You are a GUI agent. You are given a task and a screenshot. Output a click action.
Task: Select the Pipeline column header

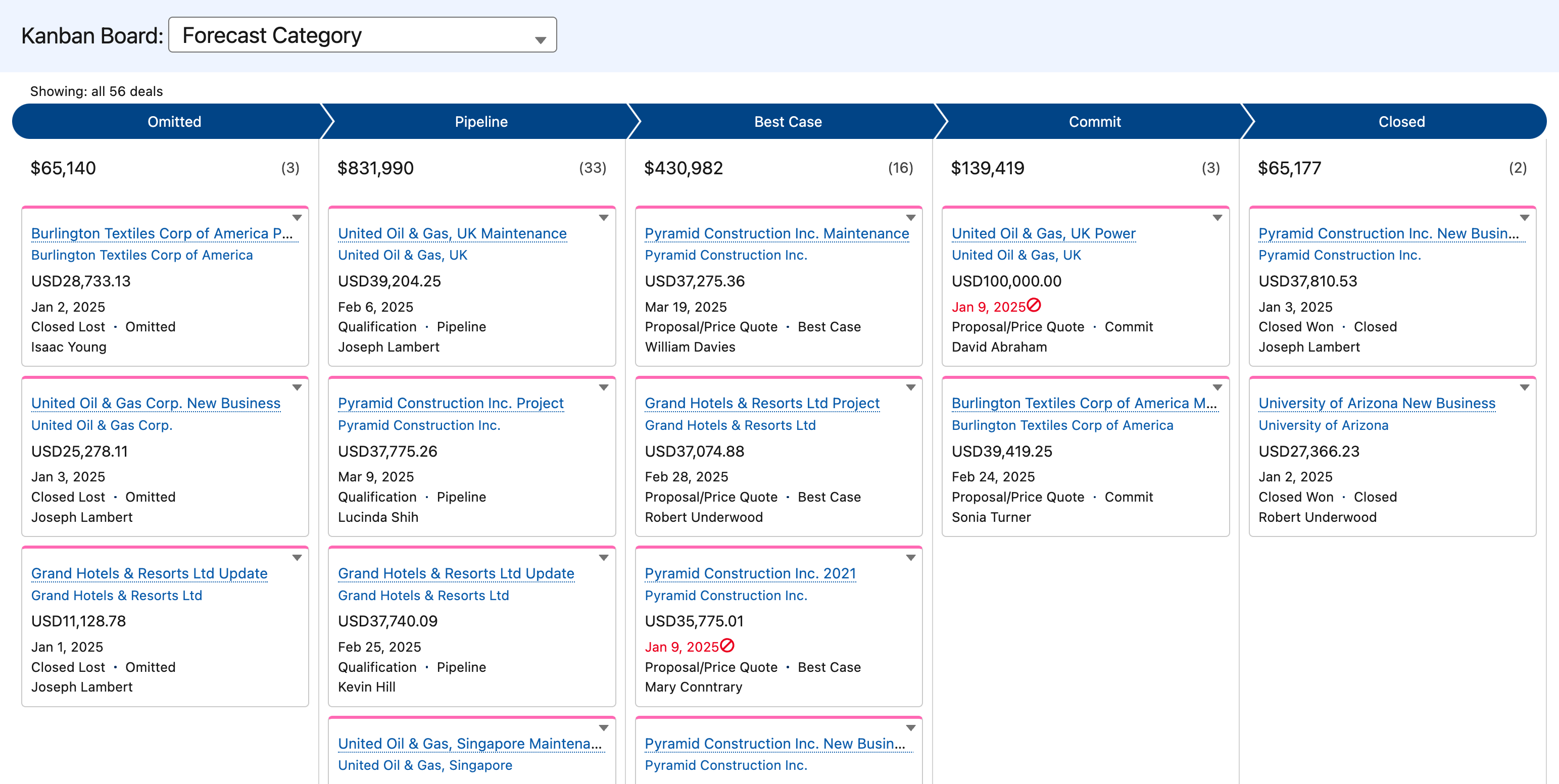481,121
